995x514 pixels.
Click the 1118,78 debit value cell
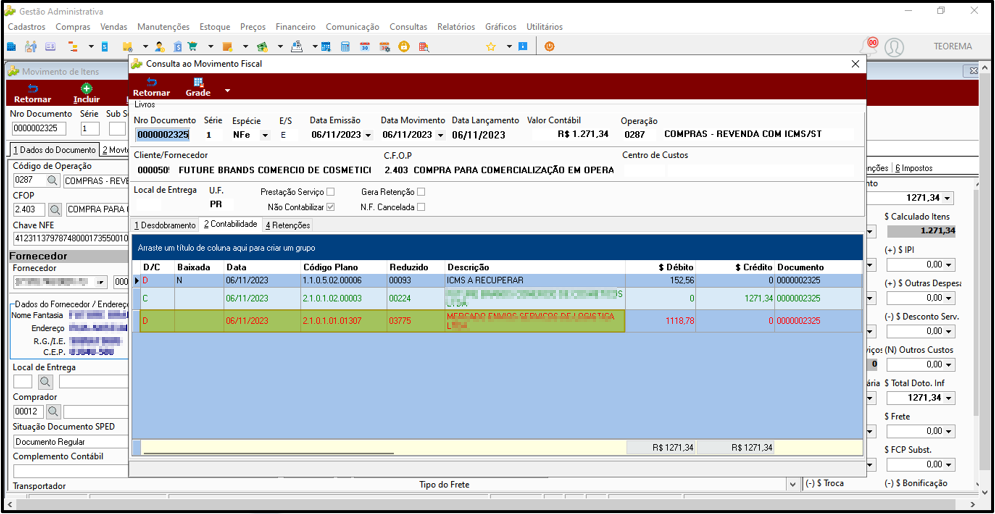[661, 321]
